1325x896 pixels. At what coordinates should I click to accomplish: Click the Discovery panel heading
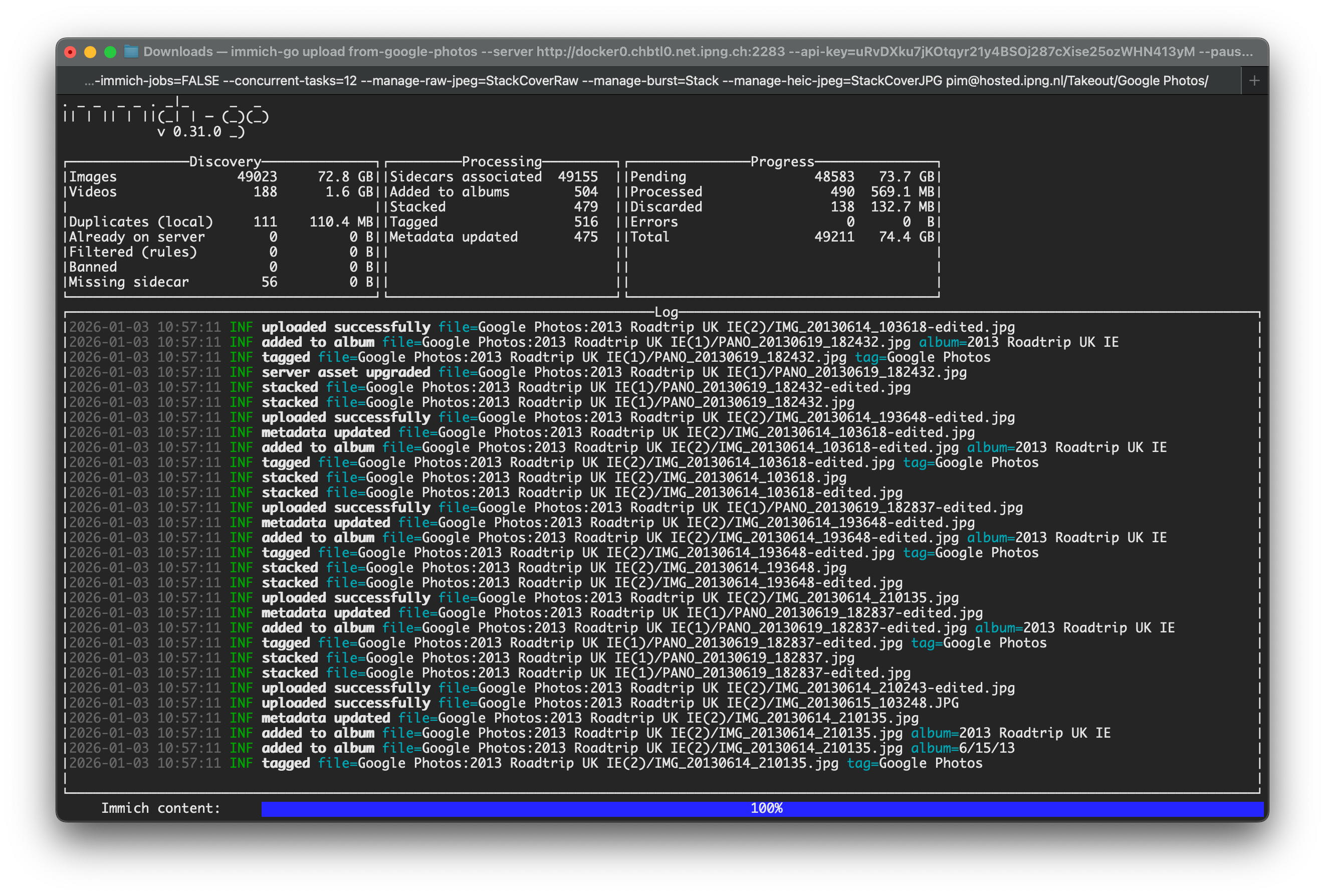coord(225,162)
